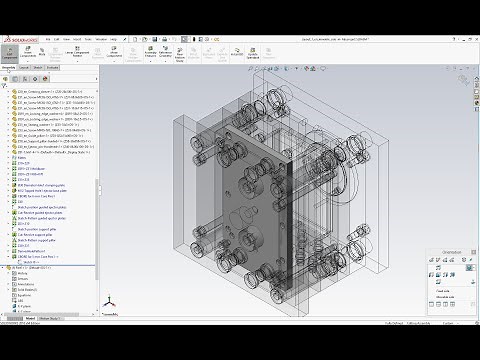480x360 pixels.
Task: Expand the Cut-Revolve support pillar feature
Action: tap(8, 235)
